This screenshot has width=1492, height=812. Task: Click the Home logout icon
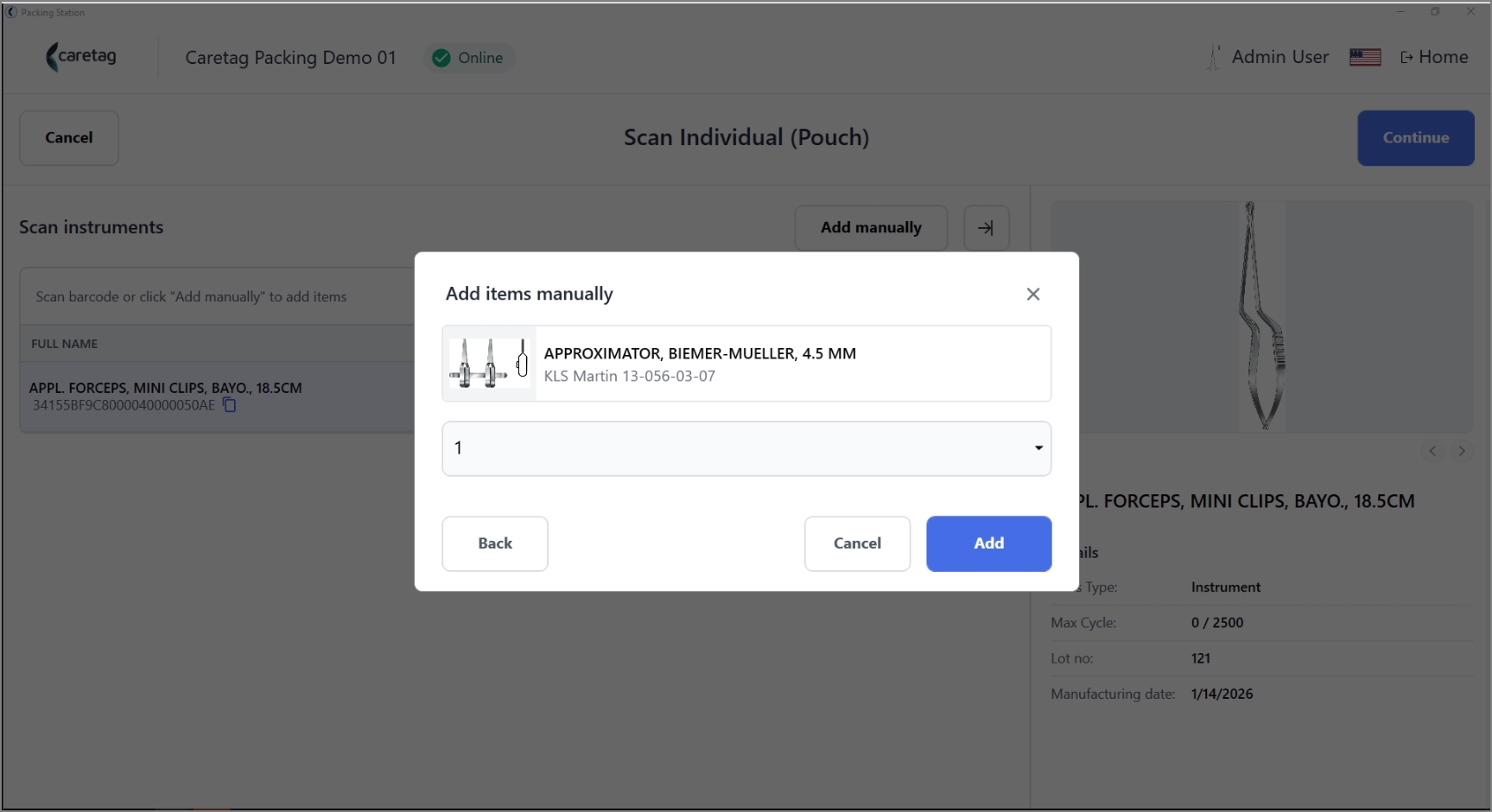(1406, 57)
